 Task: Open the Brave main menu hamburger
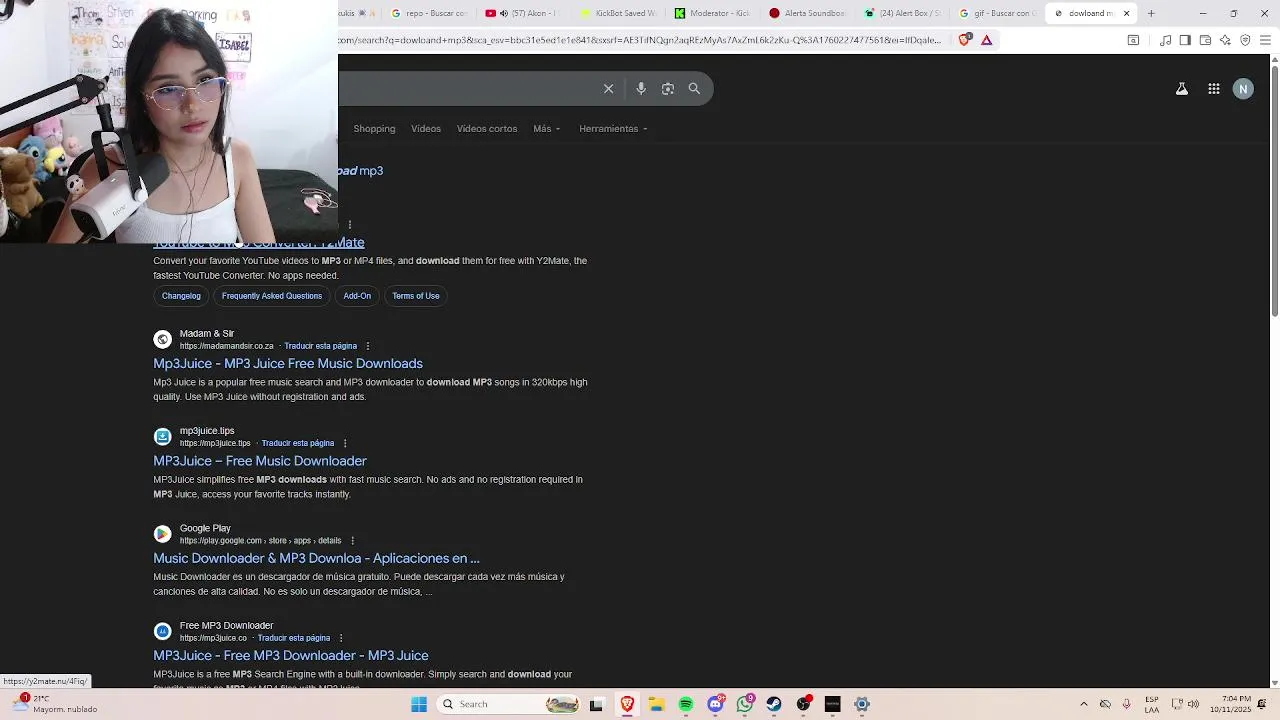[x=1266, y=40]
